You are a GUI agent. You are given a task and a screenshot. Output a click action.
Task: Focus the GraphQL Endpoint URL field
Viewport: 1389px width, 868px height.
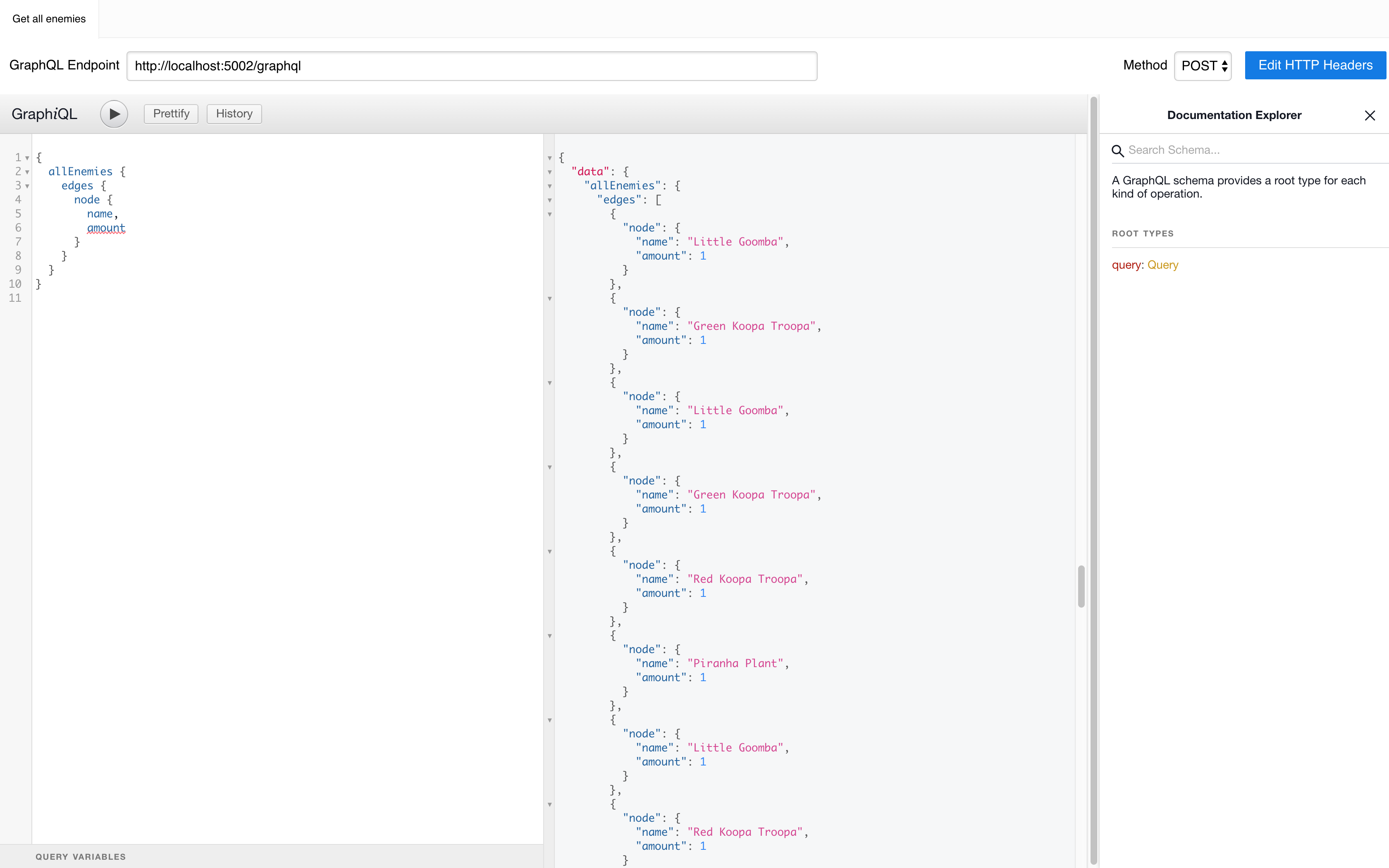click(471, 66)
